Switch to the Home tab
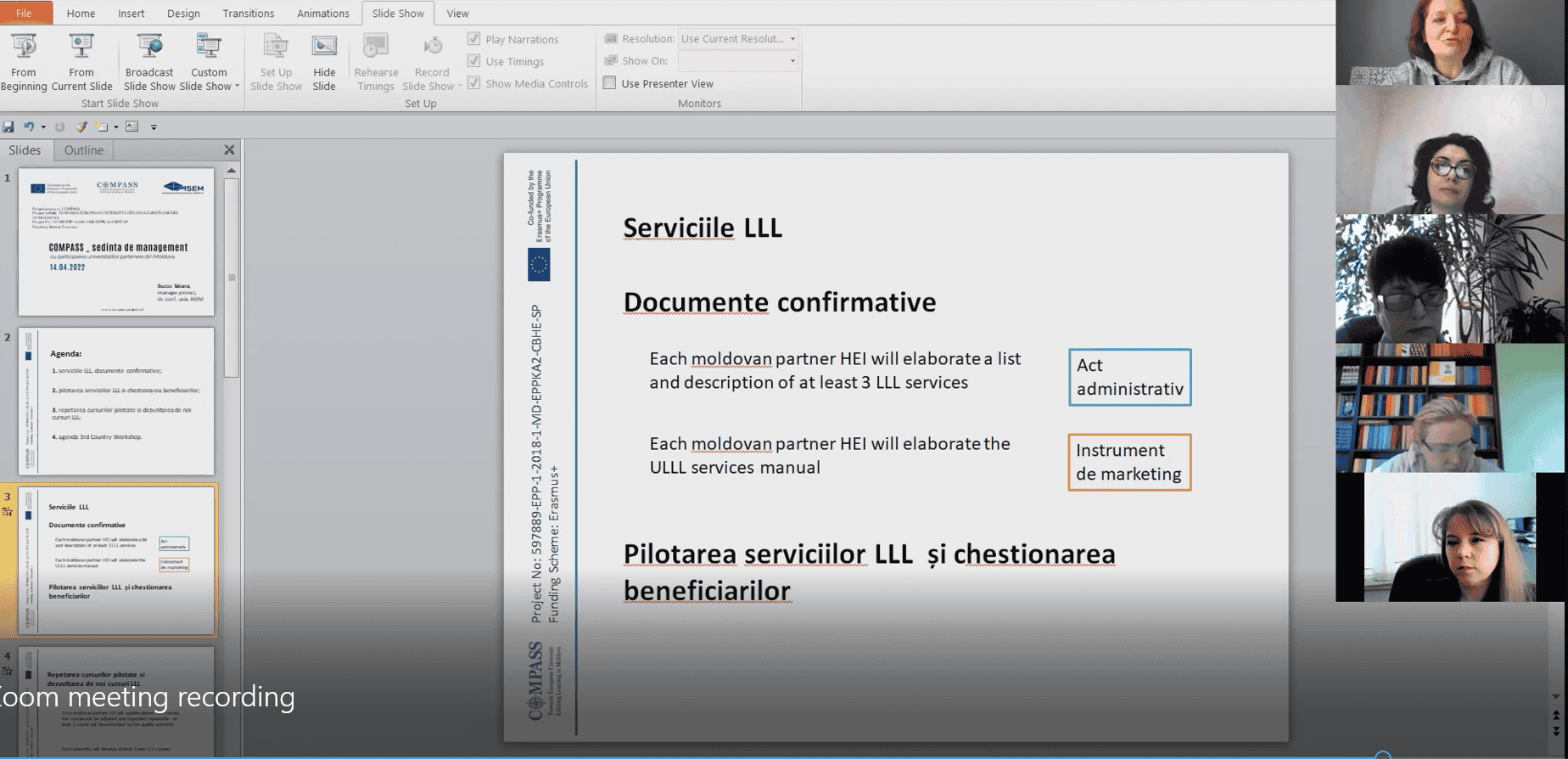The image size is (1568, 759). point(81,14)
